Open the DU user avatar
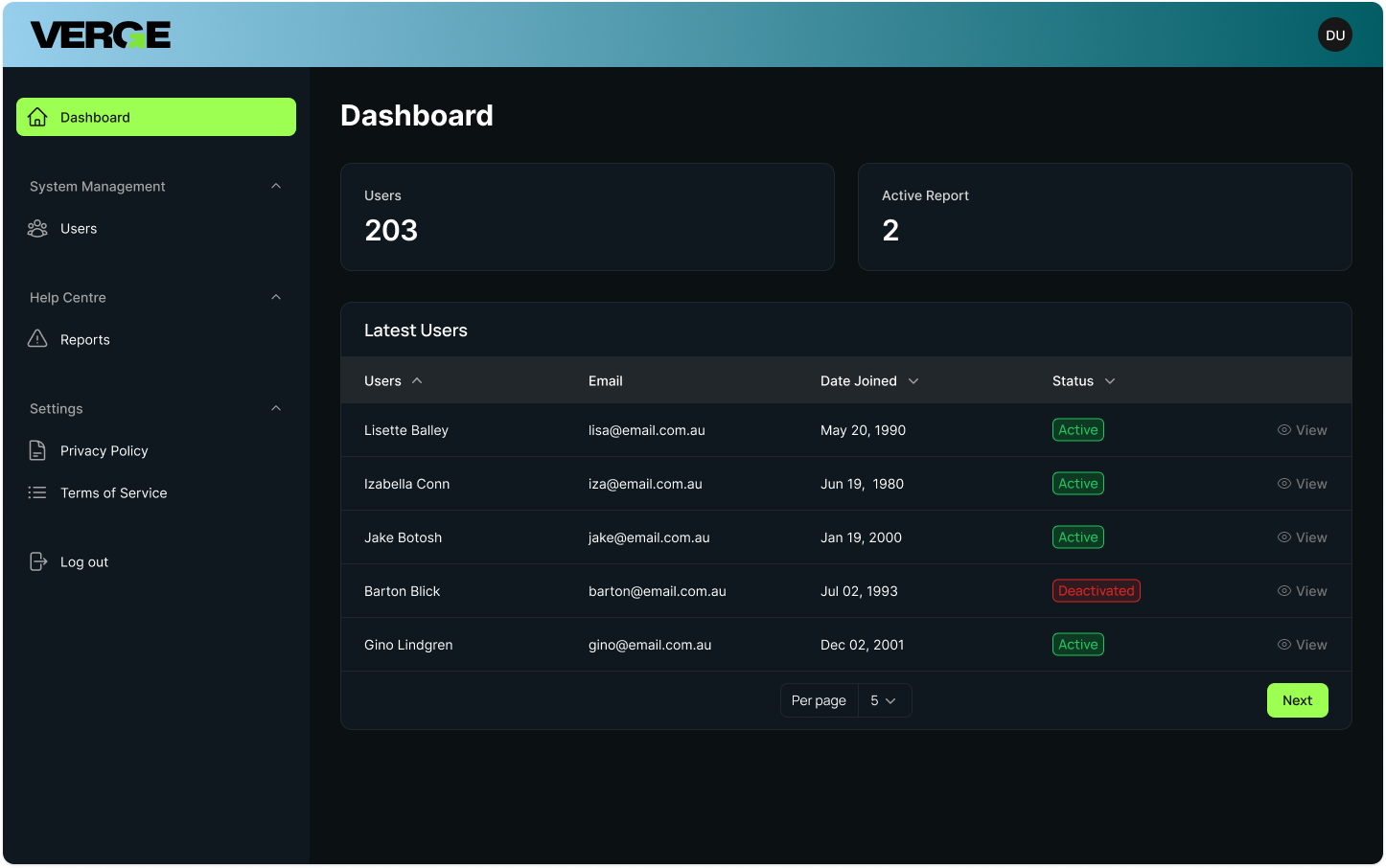1386x868 pixels. (1335, 34)
